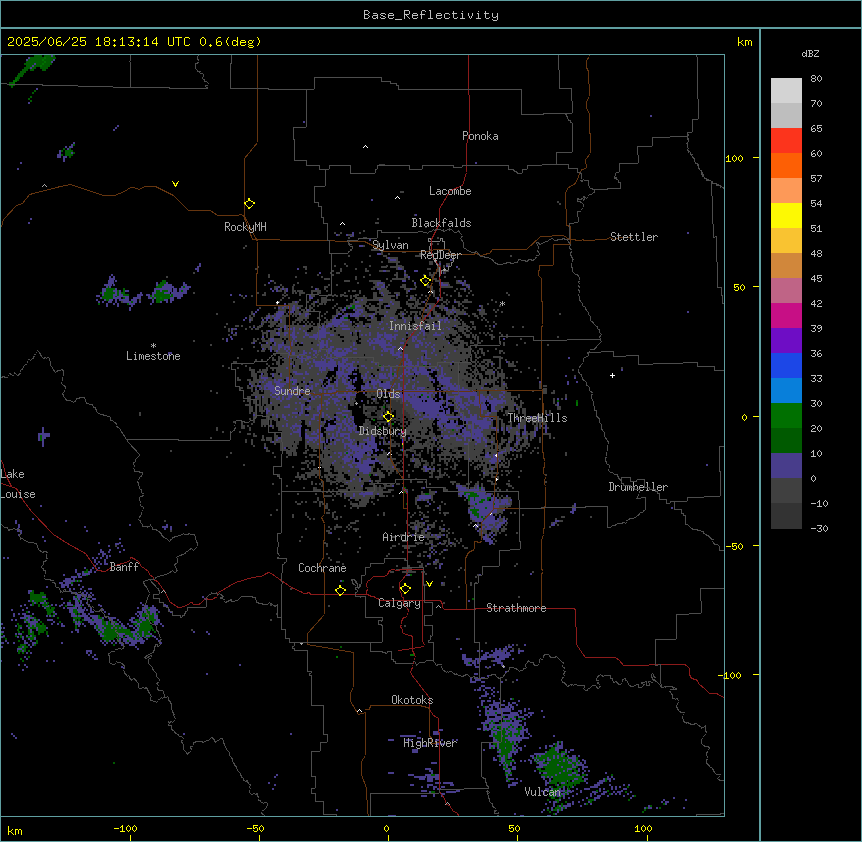The image size is (862, 842).
Task: Click the Ponoka city label
Action: pos(480,136)
